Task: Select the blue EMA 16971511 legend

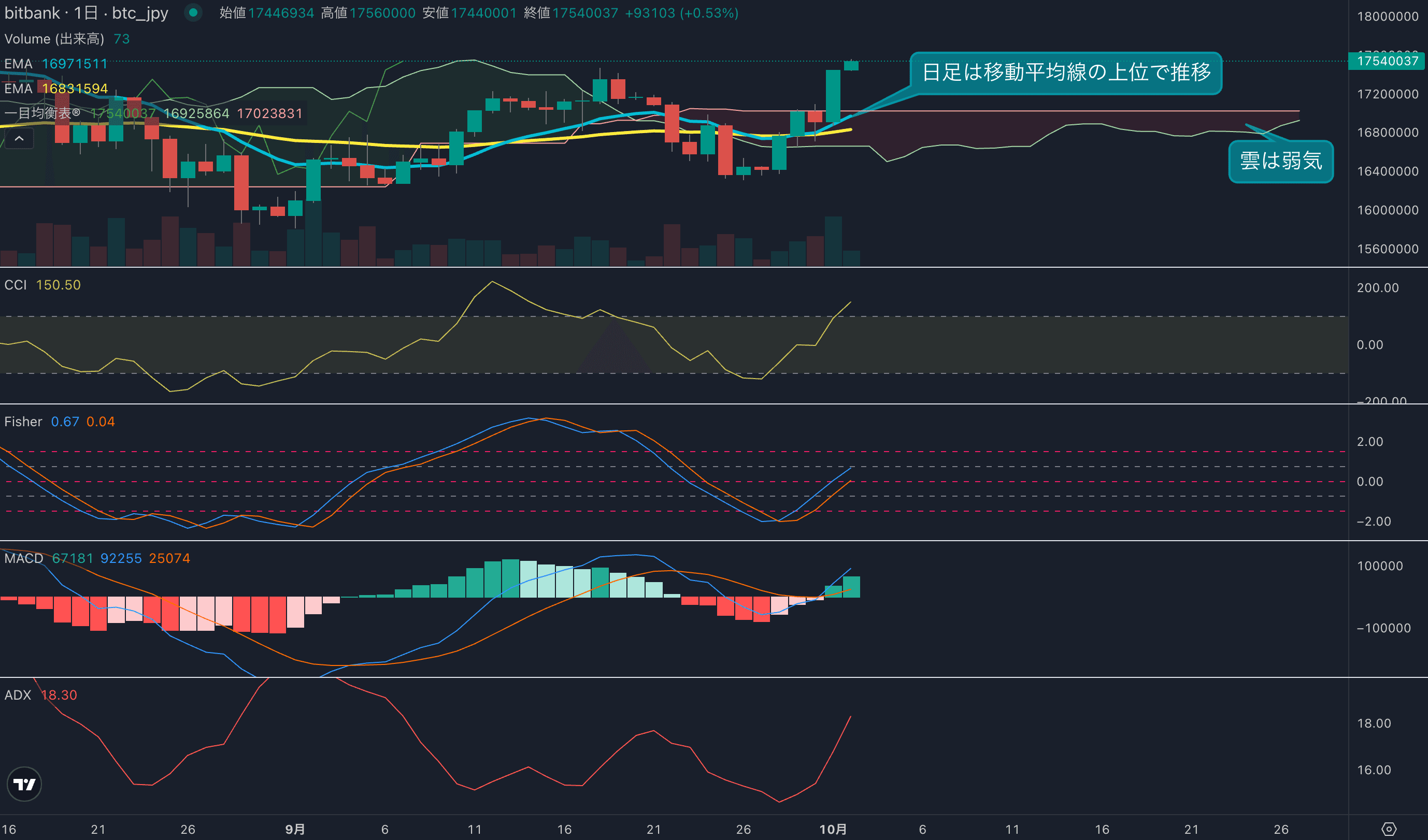Action: click(55, 63)
